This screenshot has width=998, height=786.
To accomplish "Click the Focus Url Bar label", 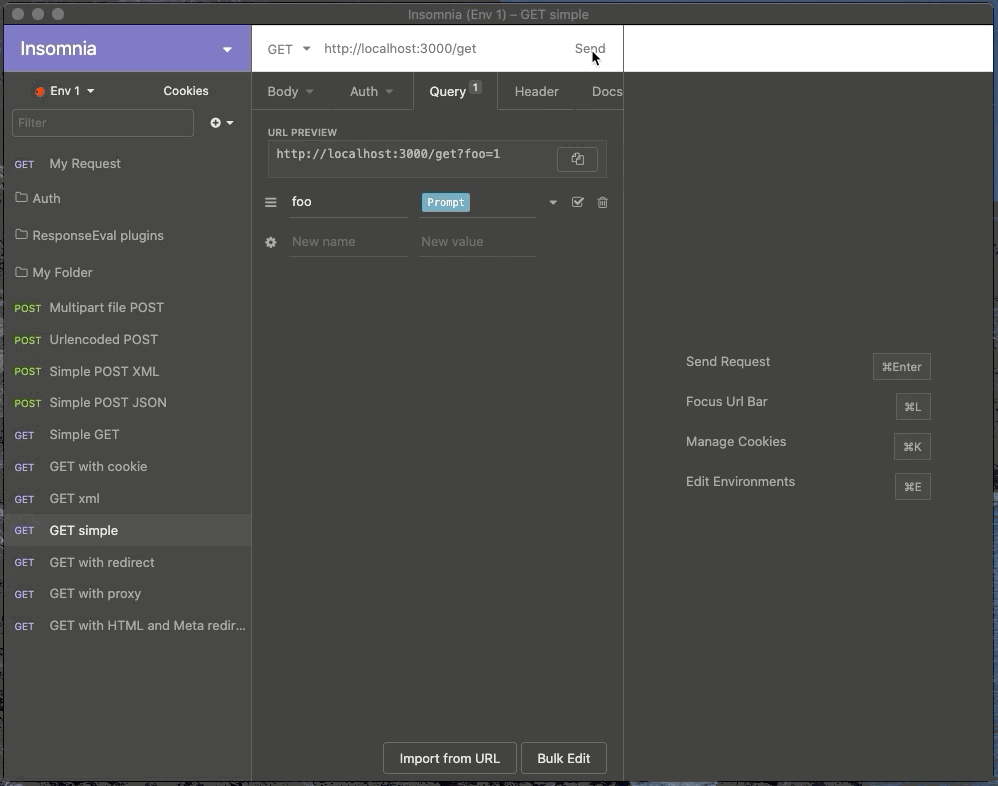I will (x=726, y=402).
